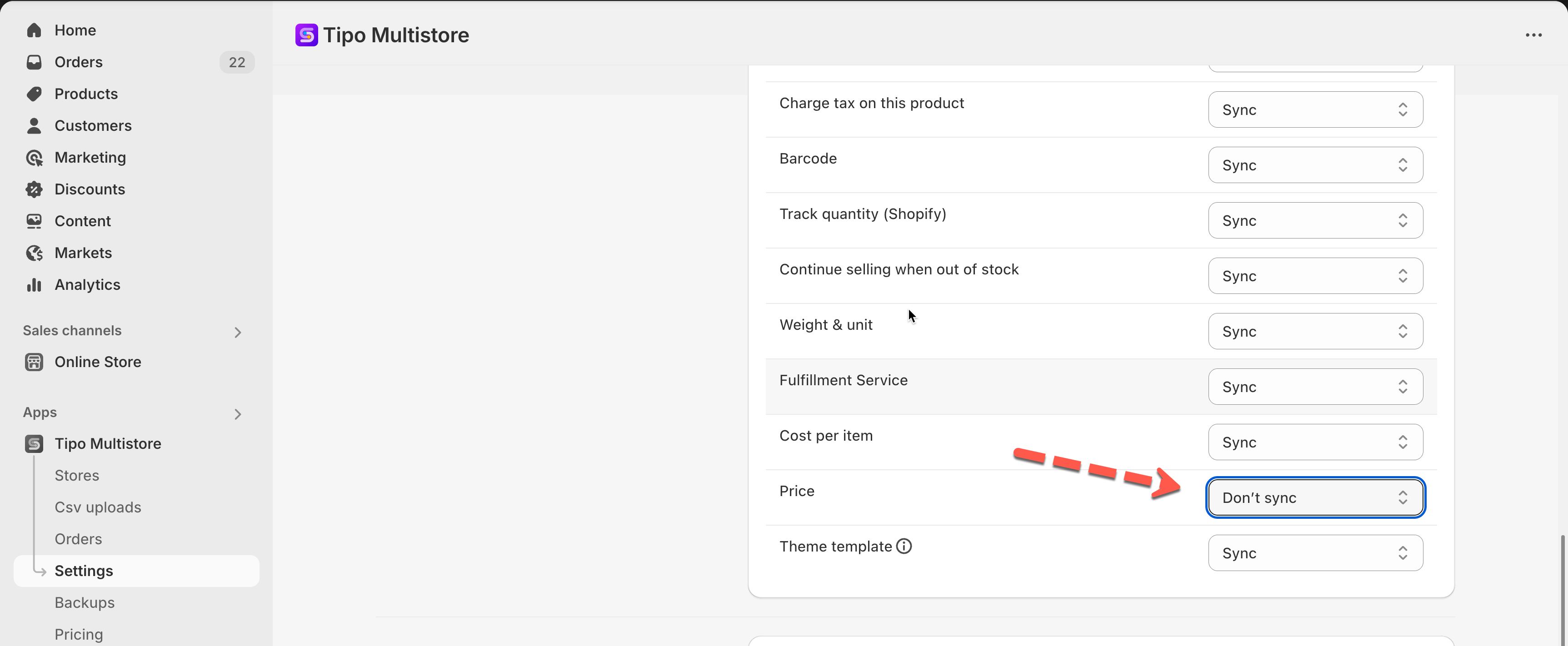
Task: Click the Marketing target icon
Action: point(34,158)
